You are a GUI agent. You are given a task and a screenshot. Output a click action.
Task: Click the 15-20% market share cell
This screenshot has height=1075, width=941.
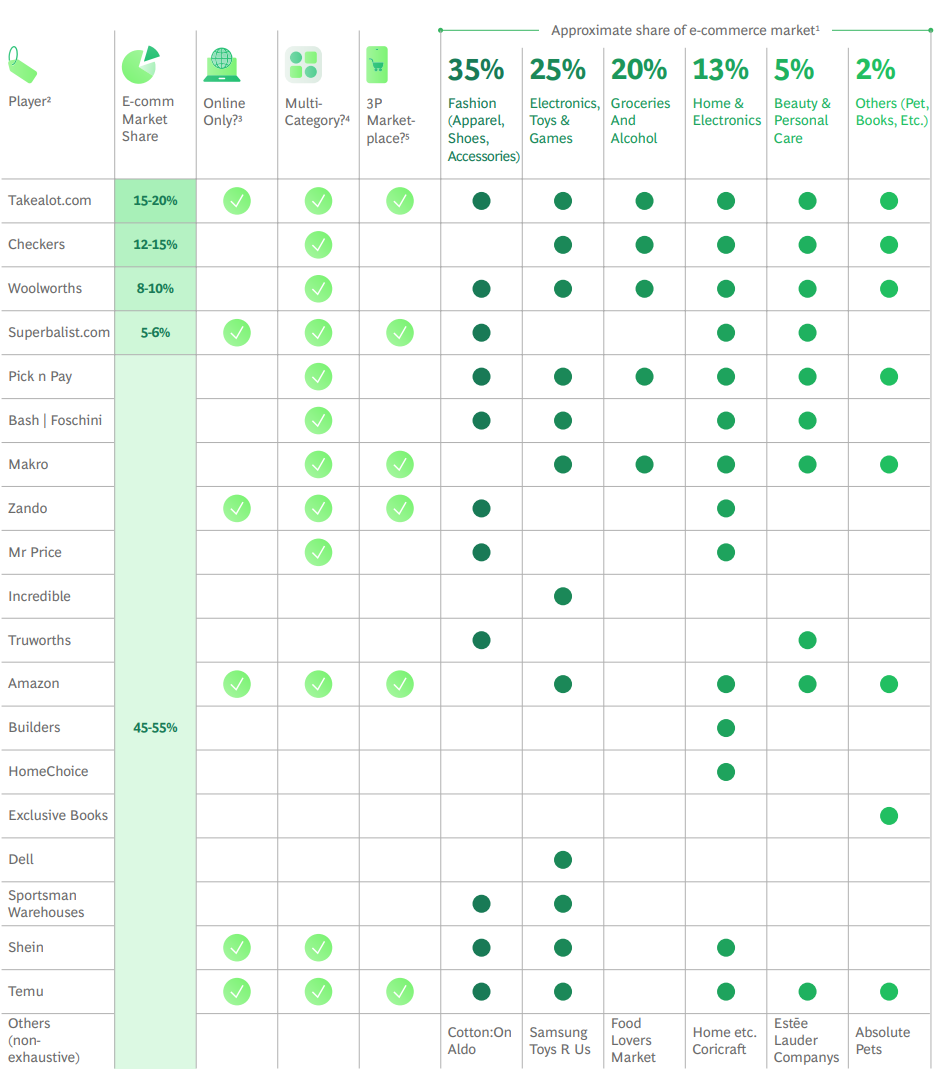tap(155, 201)
